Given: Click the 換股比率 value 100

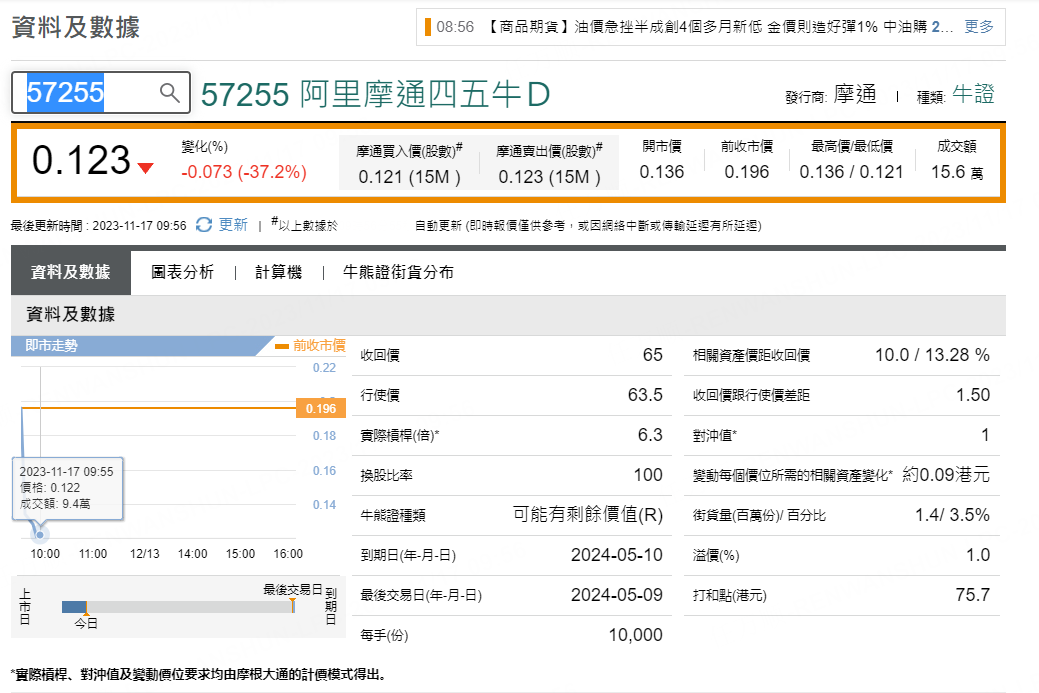Looking at the screenshot, I should (x=648, y=474).
